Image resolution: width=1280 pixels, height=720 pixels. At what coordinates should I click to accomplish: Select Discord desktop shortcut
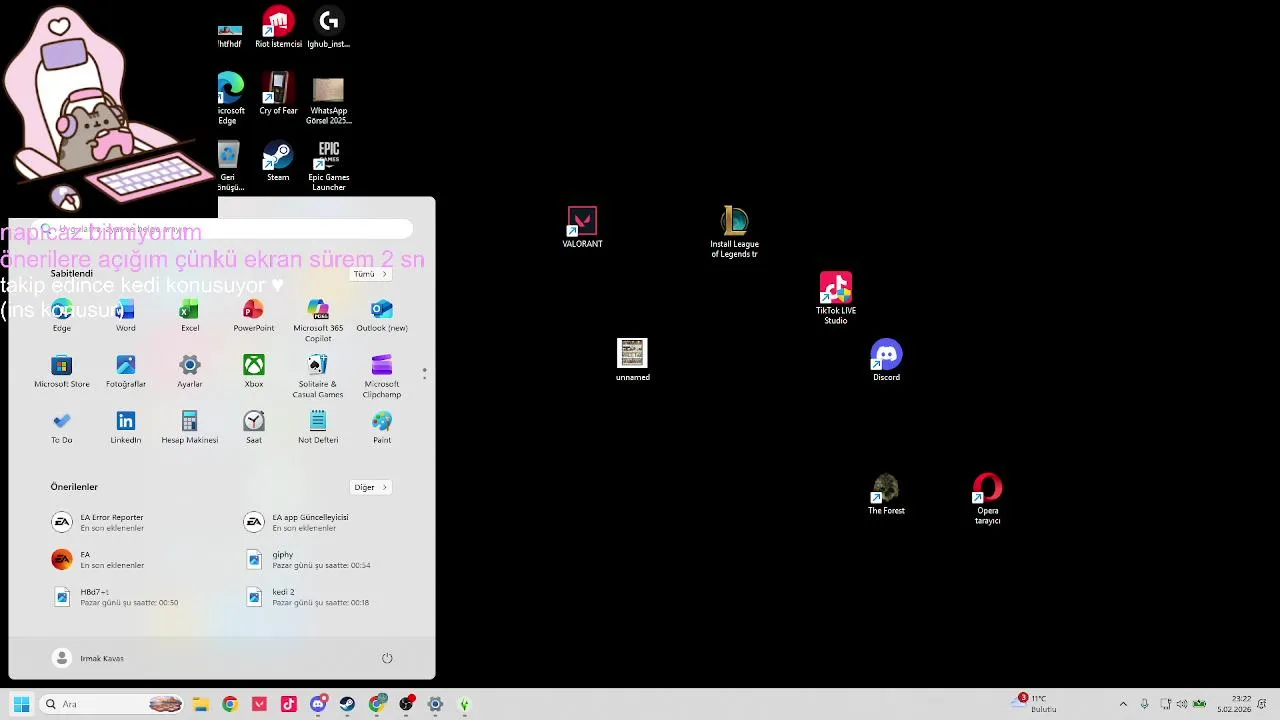886,360
